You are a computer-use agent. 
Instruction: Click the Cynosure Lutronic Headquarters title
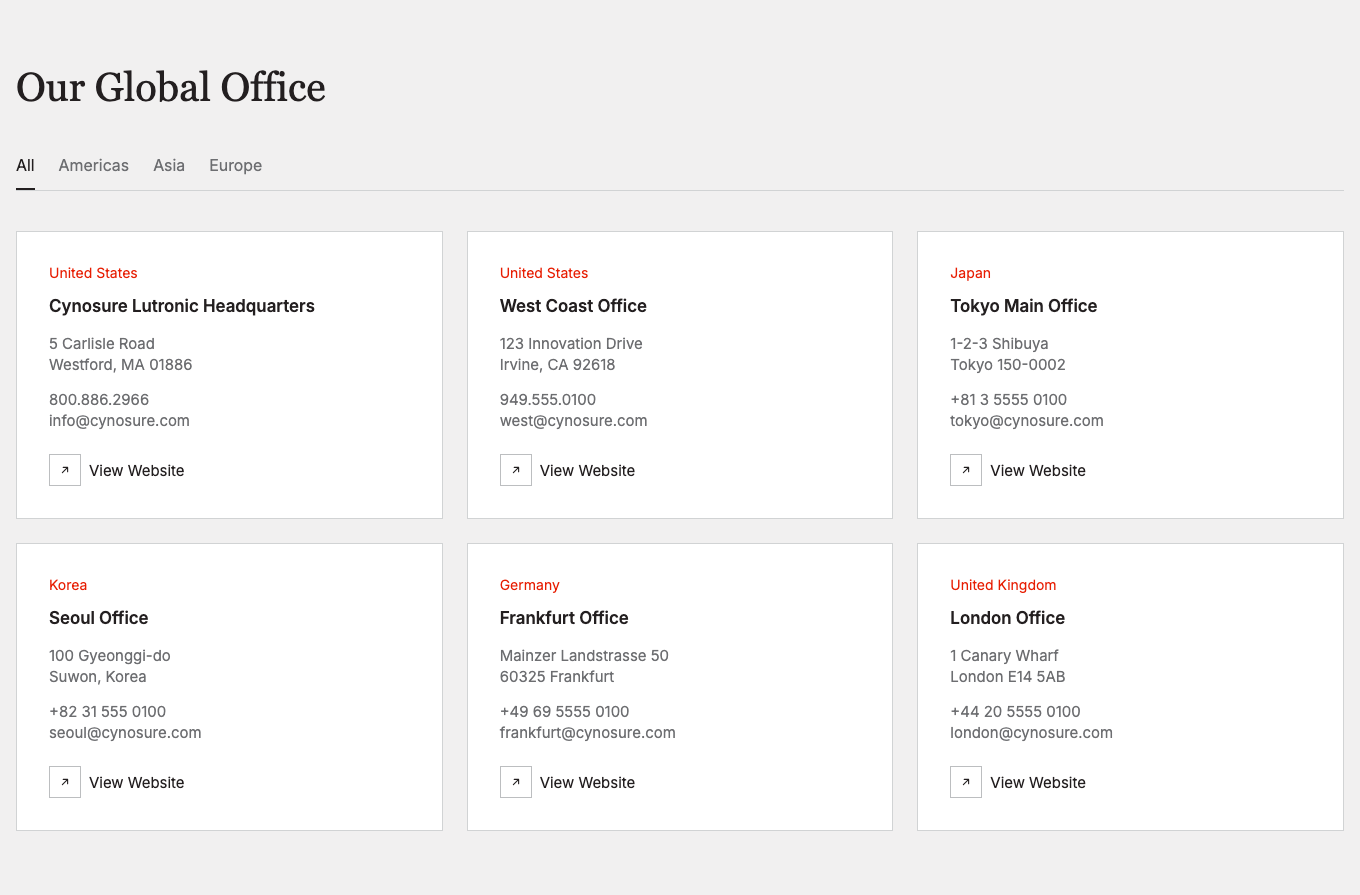point(182,306)
